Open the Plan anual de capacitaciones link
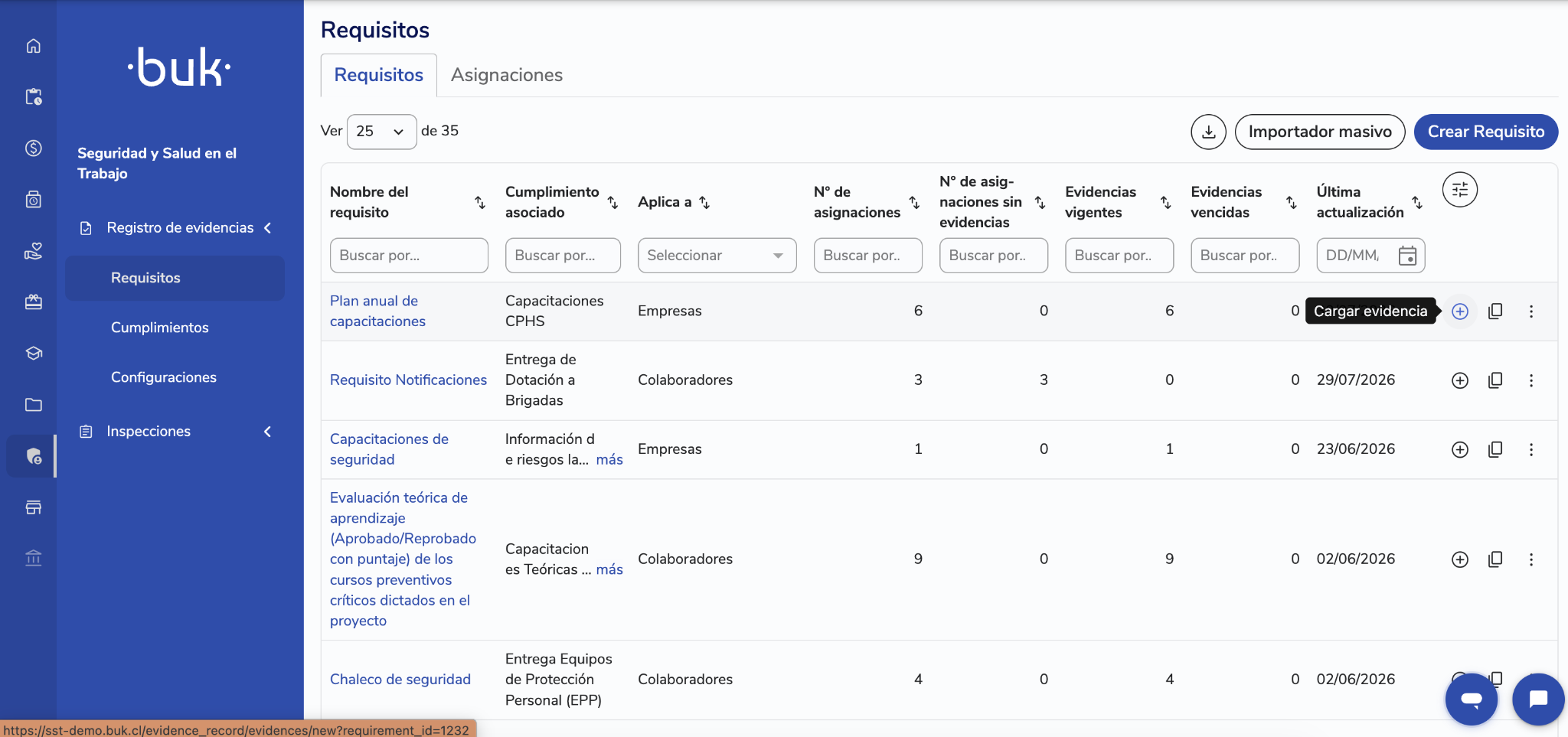 pyautogui.click(x=377, y=311)
